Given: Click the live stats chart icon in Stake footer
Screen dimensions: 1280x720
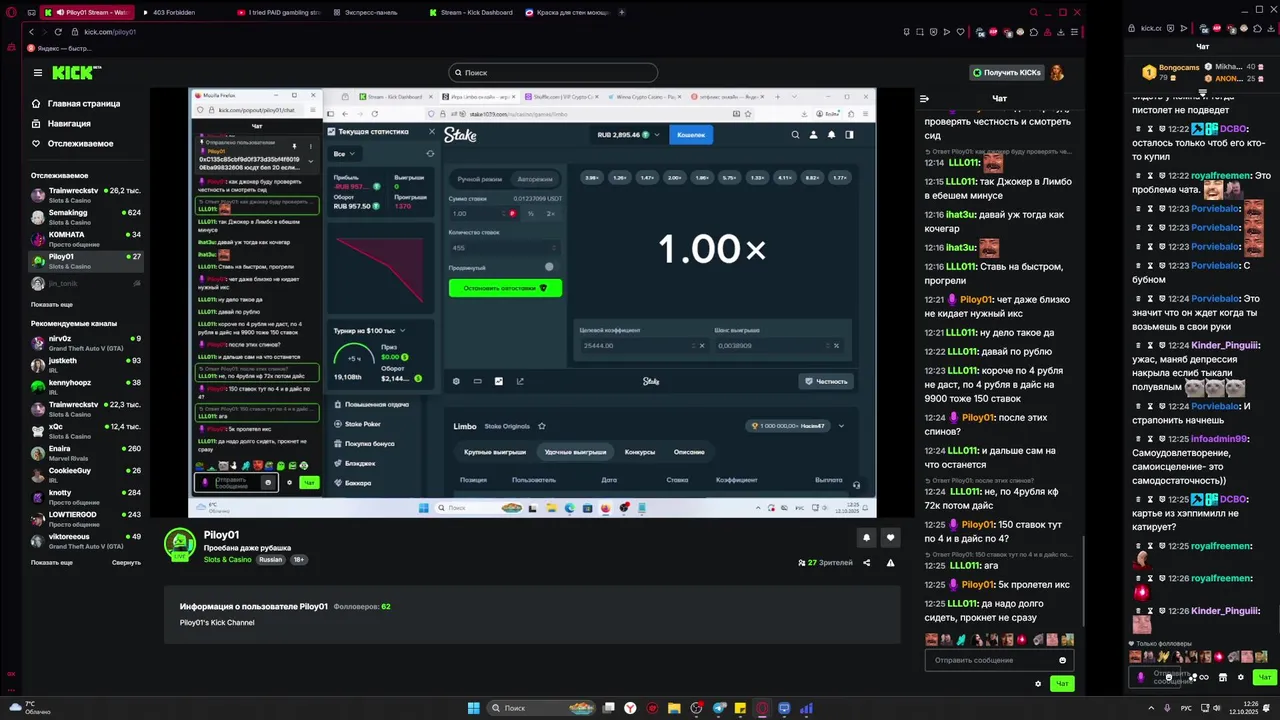Looking at the screenshot, I should coord(498,381).
